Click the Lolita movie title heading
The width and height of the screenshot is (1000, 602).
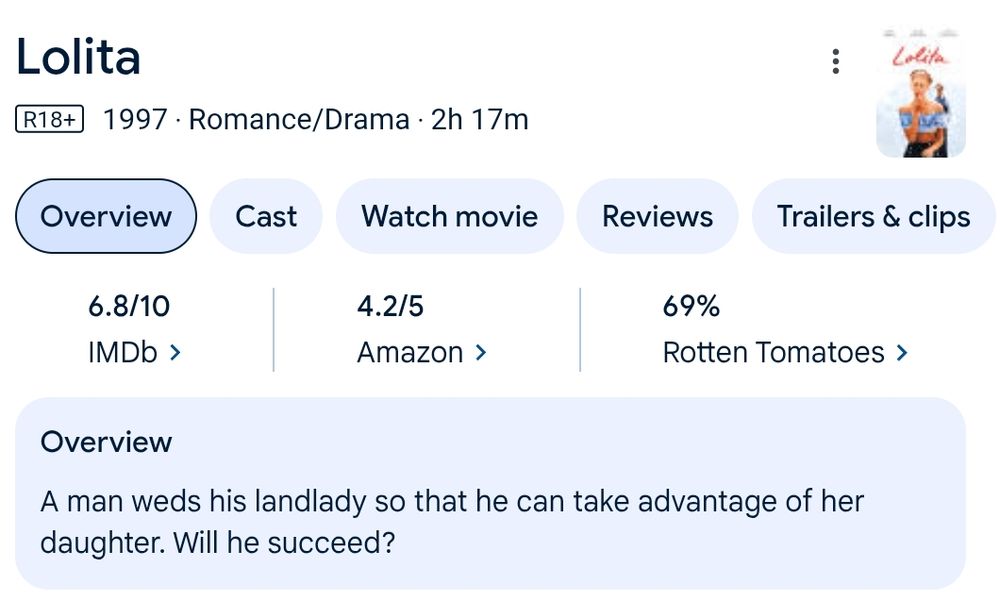pos(78,58)
